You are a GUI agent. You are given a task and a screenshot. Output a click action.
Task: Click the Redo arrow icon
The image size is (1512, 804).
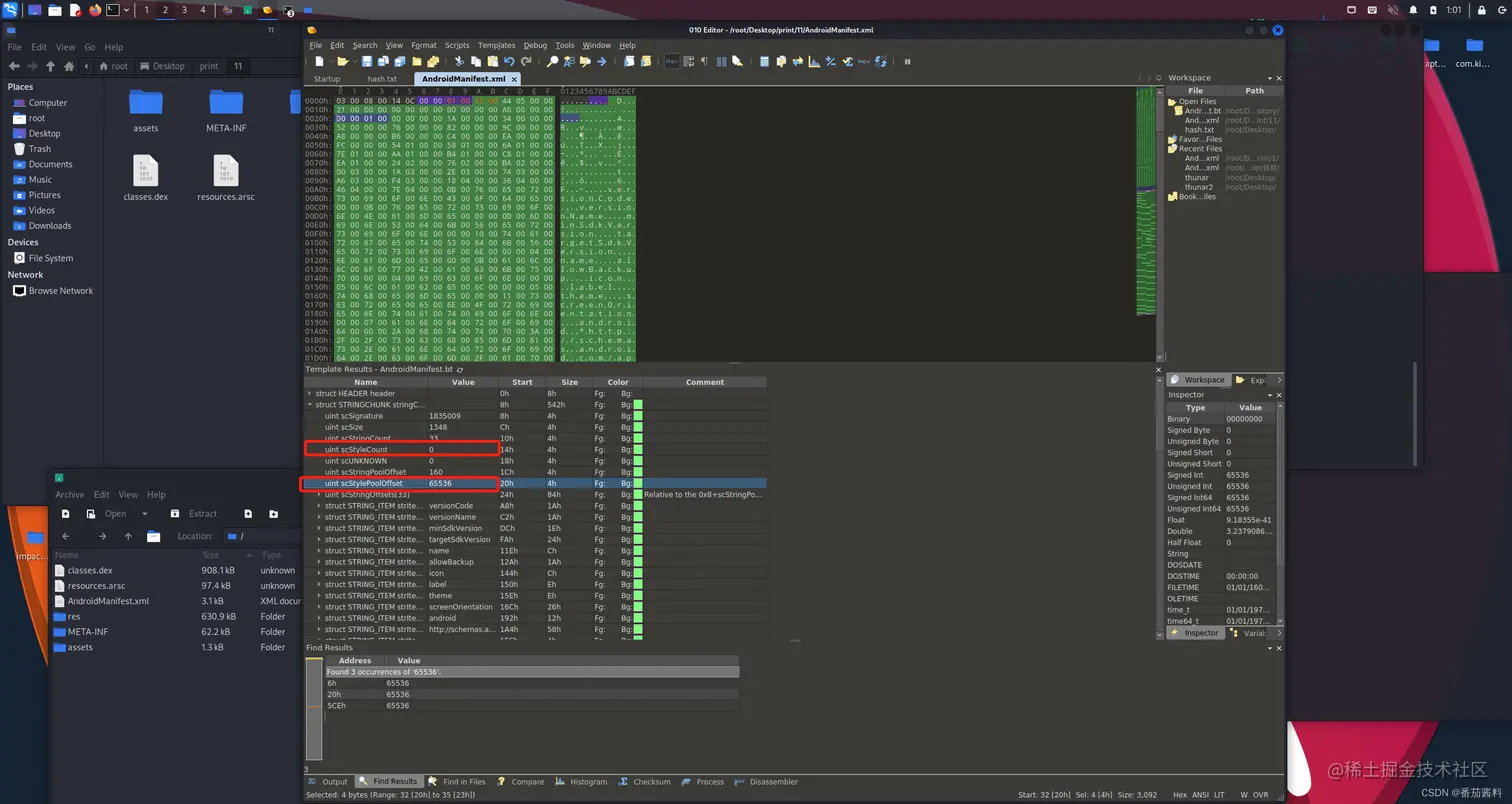coord(526,61)
